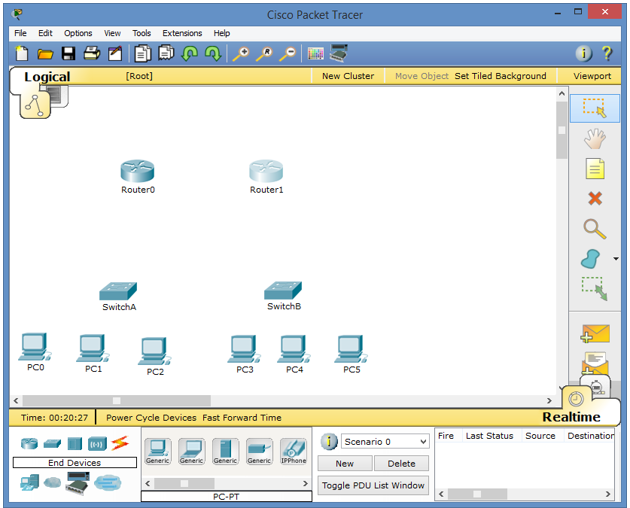
Task: Open the Extensions menu
Action: (x=182, y=33)
